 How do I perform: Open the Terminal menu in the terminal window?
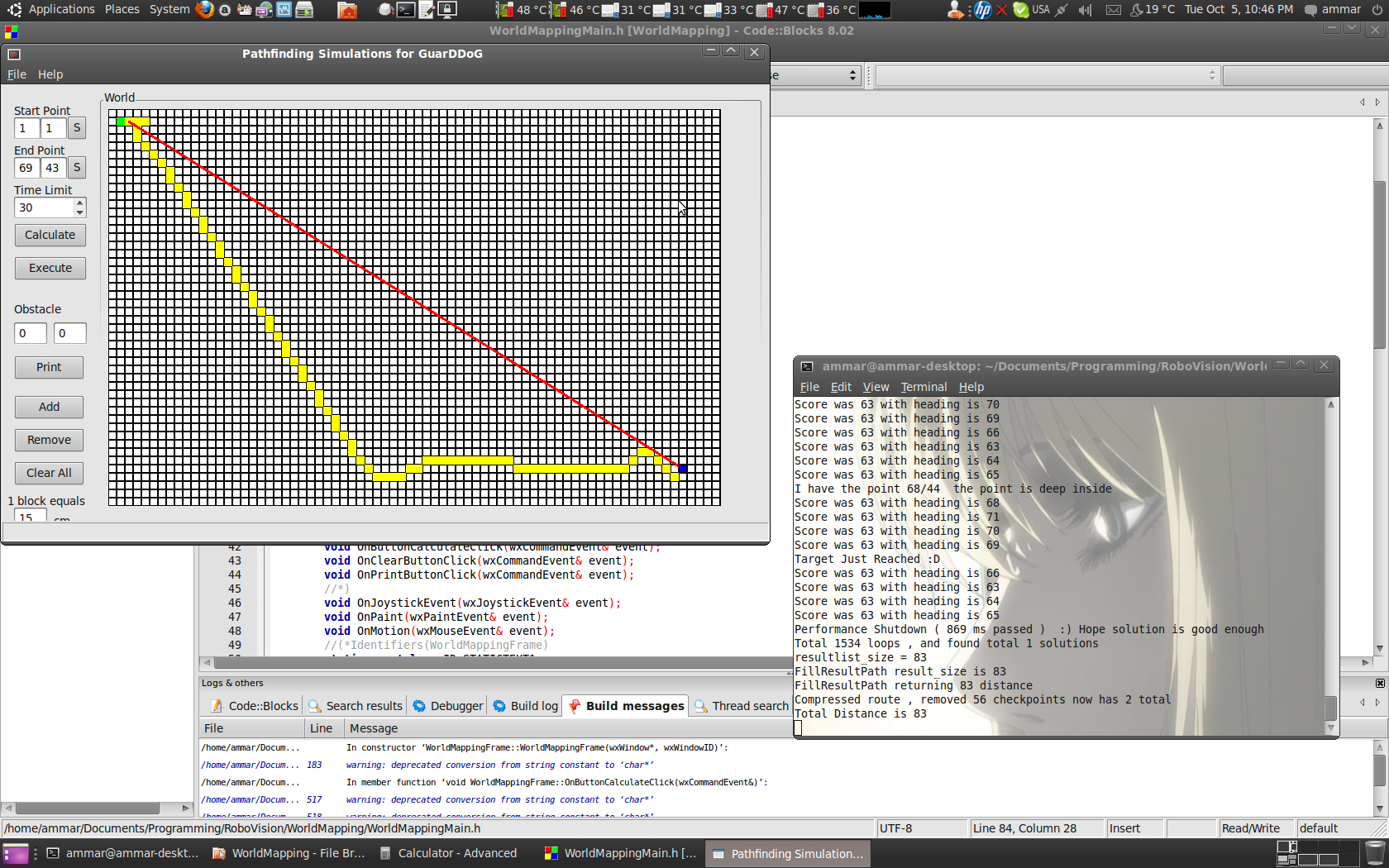pos(924,387)
